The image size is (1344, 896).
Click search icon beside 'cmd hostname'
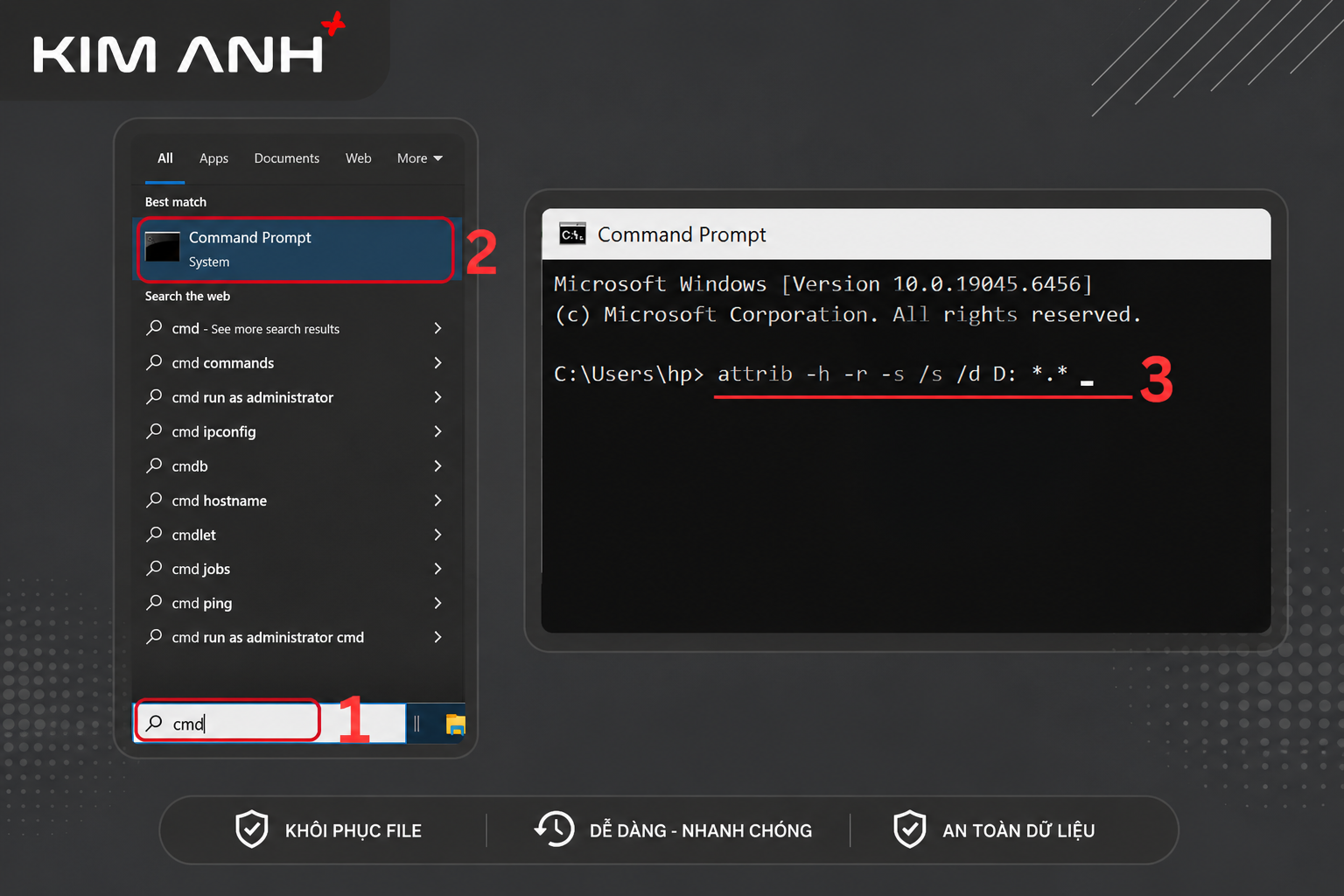(x=155, y=500)
